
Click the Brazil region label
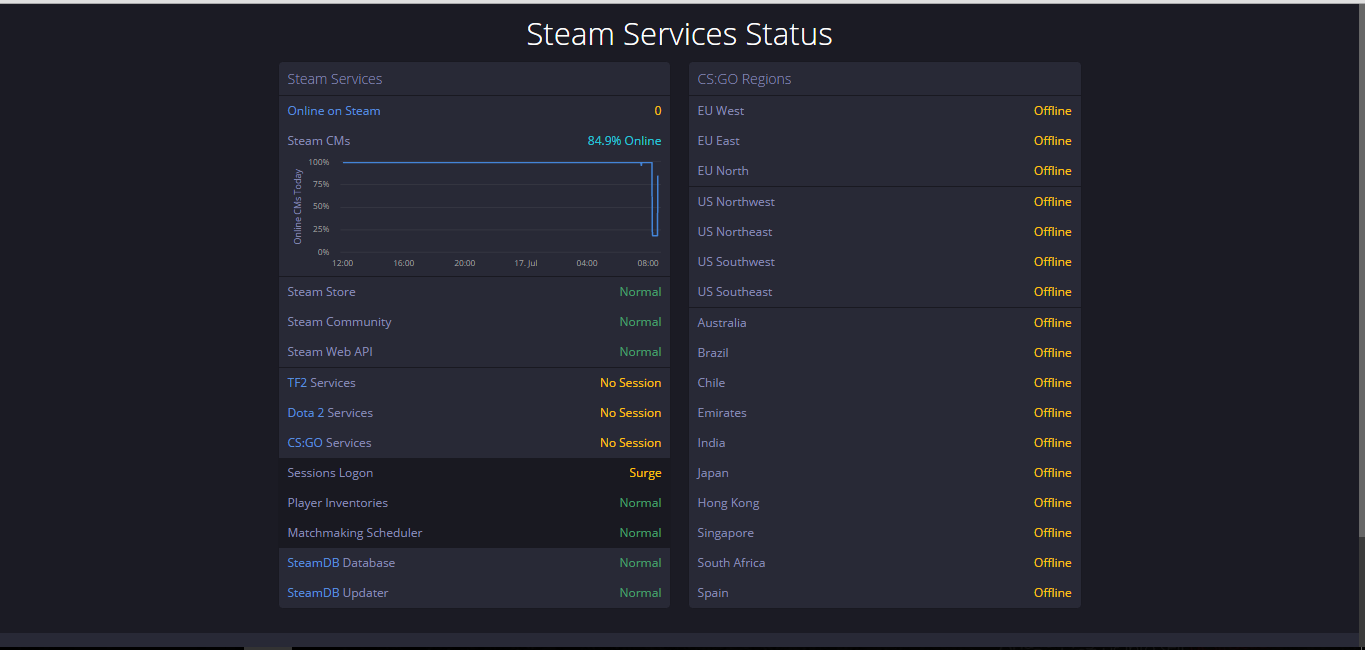(713, 353)
